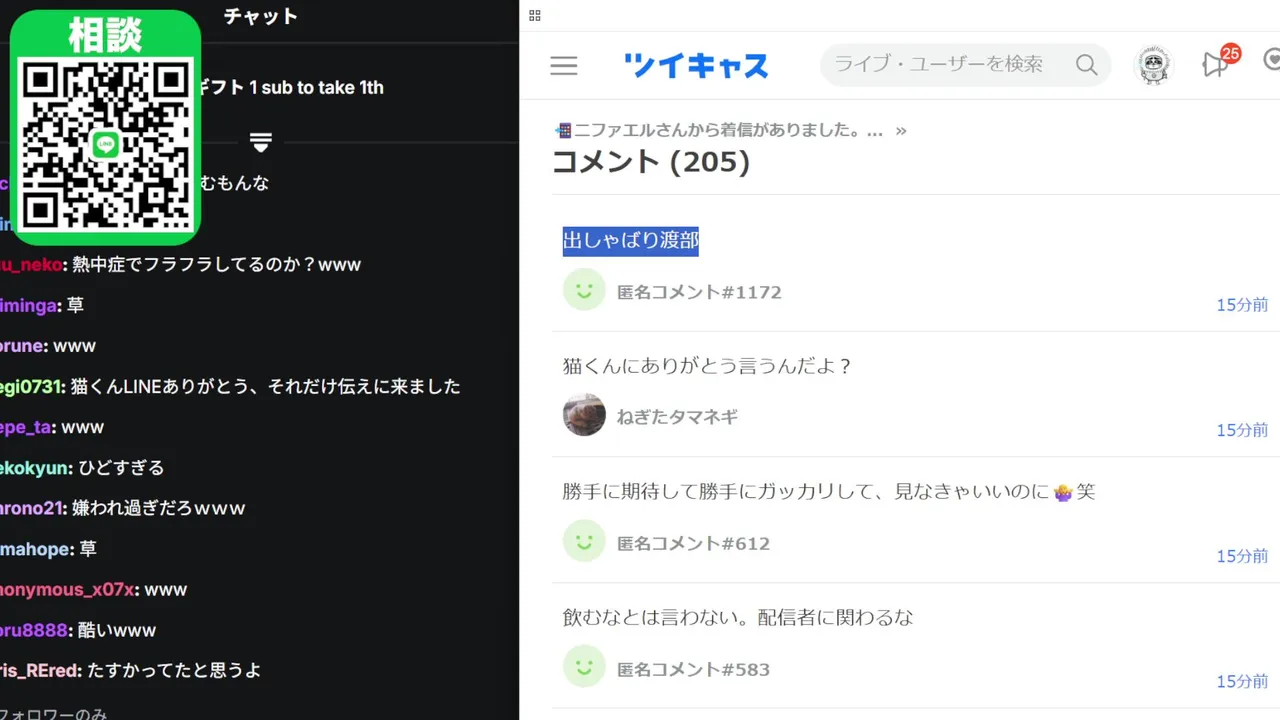Open ねぎたタマネギ user name
The height and width of the screenshot is (720, 1280).
click(677, 417)
